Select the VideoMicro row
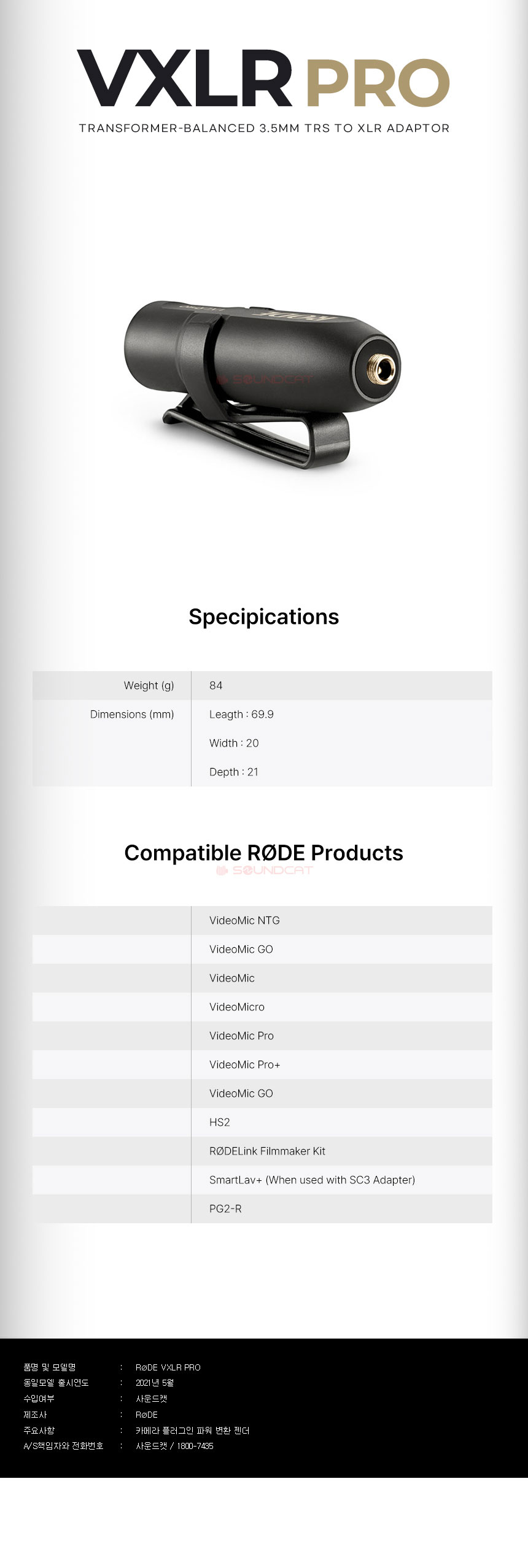The height and width of the screenshot is (1568, 528). [x=236, y=1007]
